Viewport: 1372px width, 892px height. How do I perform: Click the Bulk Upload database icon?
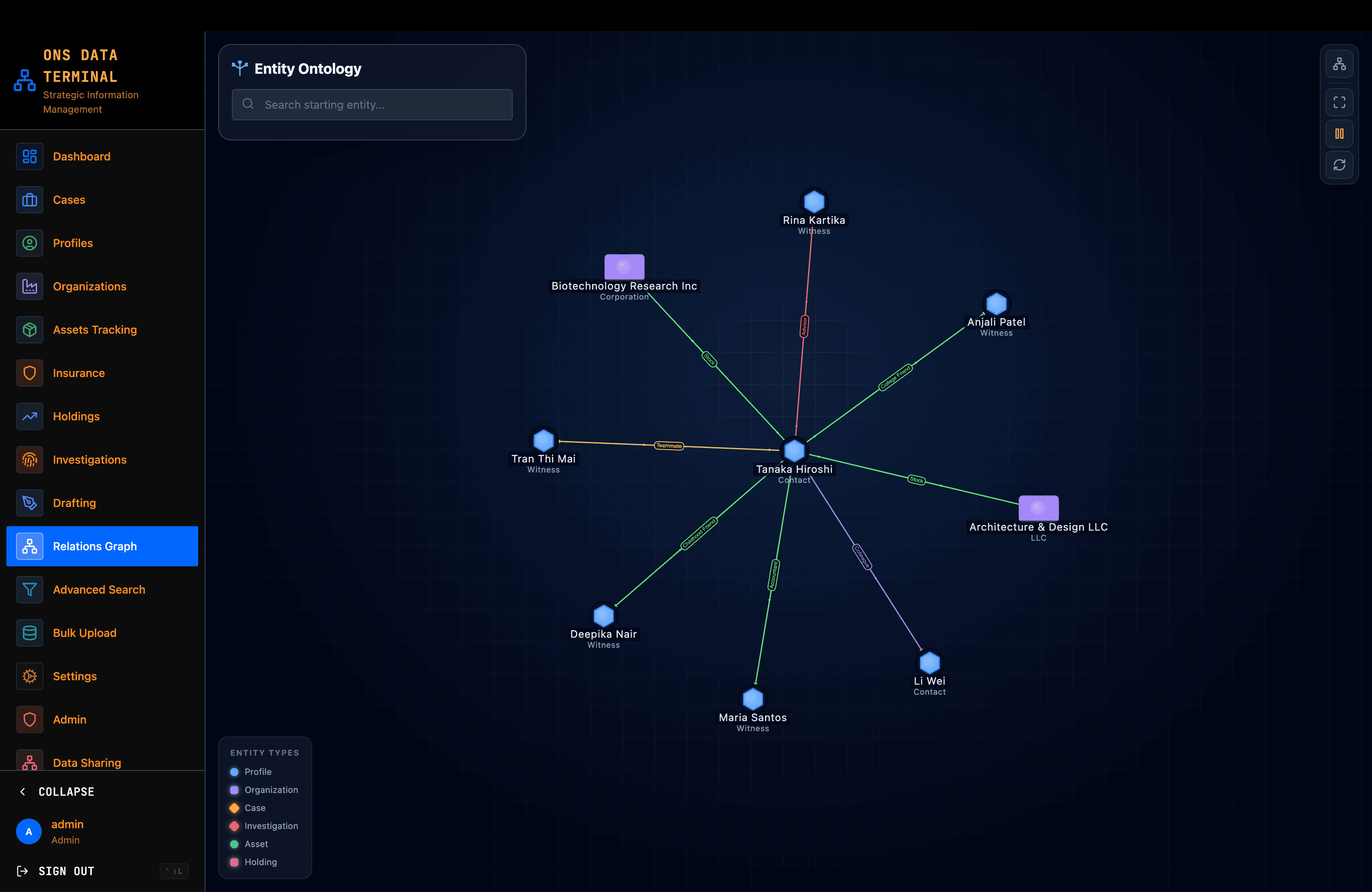click(x=29, y=633)
